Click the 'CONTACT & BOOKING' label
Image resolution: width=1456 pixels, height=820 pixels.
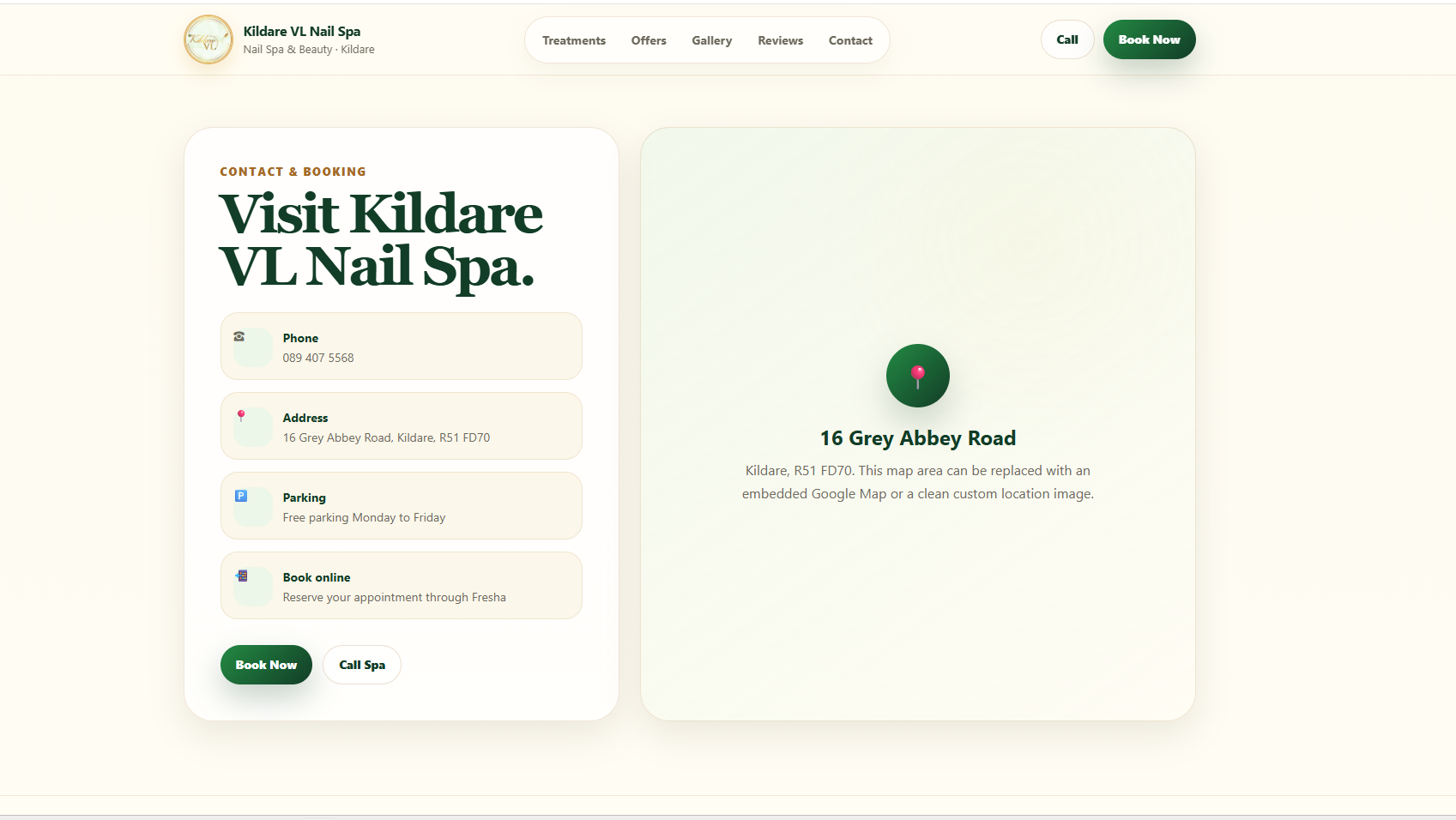tap(293, 172)
